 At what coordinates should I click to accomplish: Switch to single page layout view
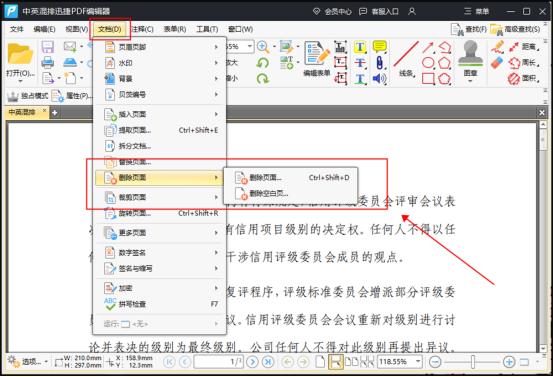[x=320, y=362]
